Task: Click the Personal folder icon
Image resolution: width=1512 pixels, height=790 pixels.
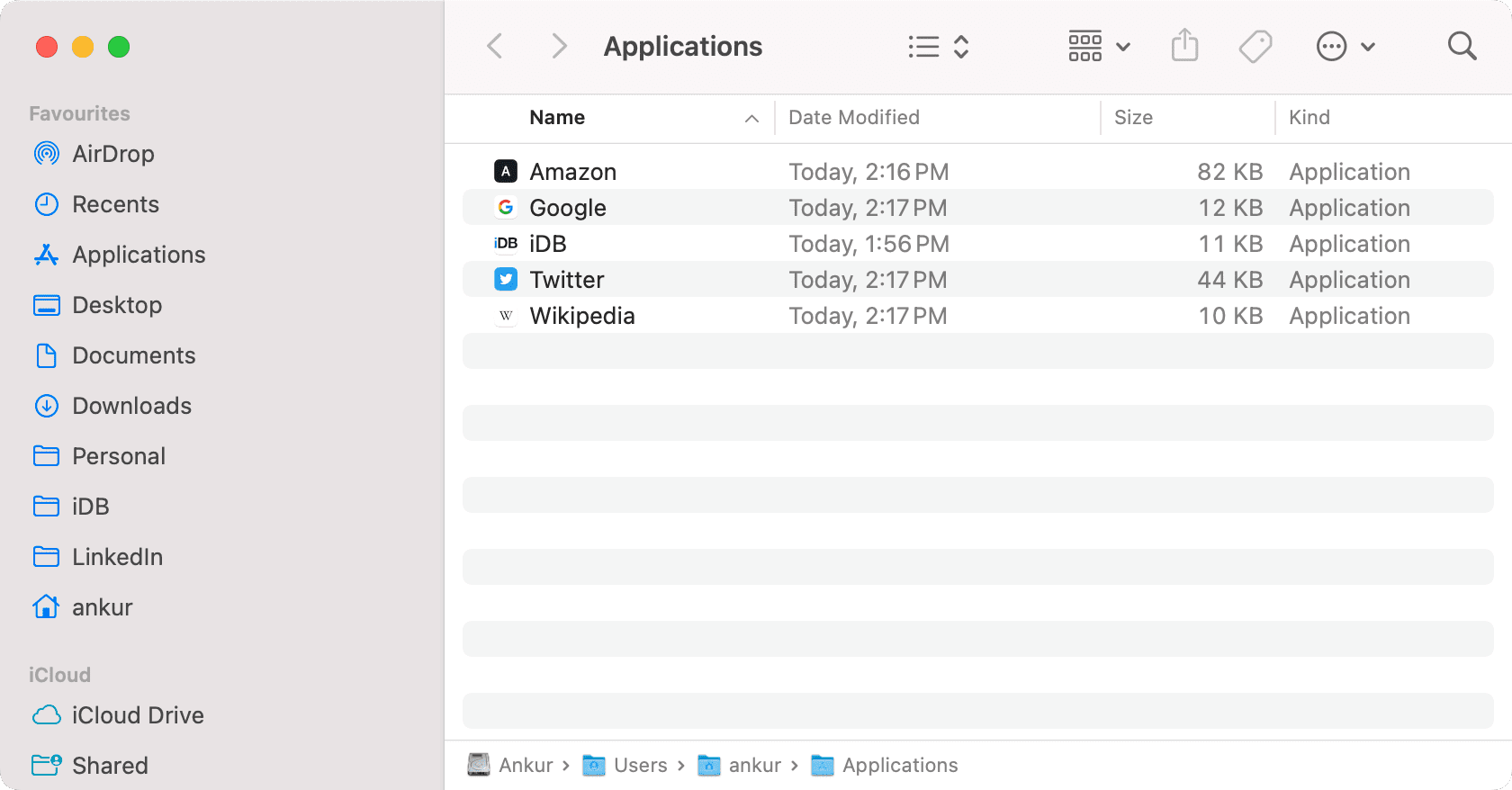Action: pos(47,456)
